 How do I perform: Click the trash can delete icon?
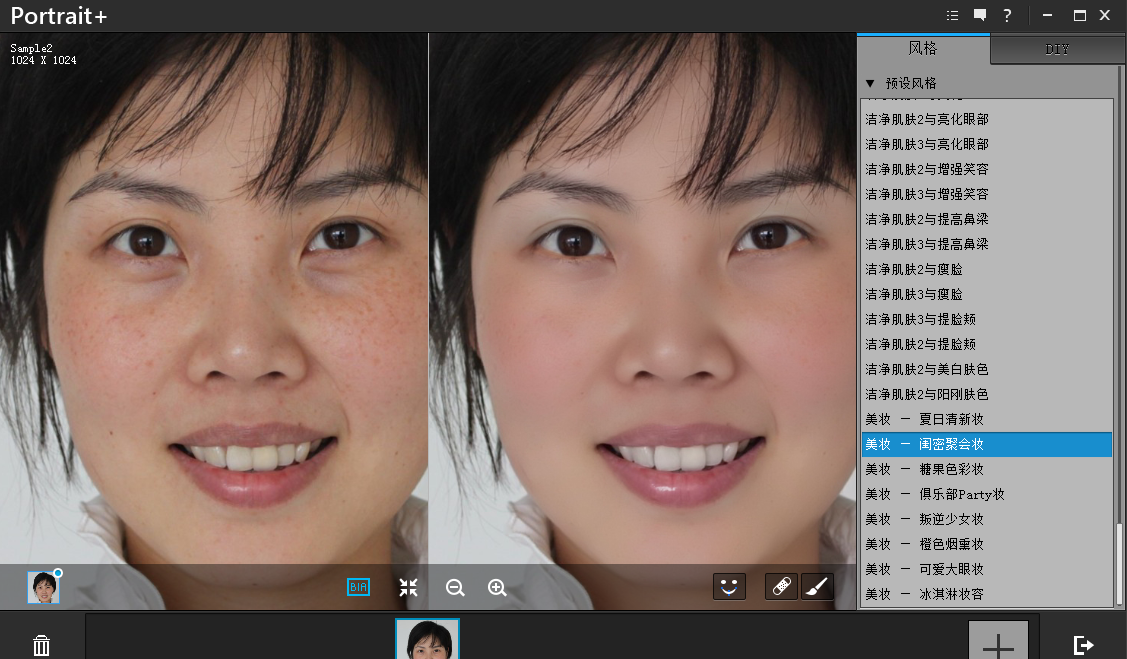[41, 645]
